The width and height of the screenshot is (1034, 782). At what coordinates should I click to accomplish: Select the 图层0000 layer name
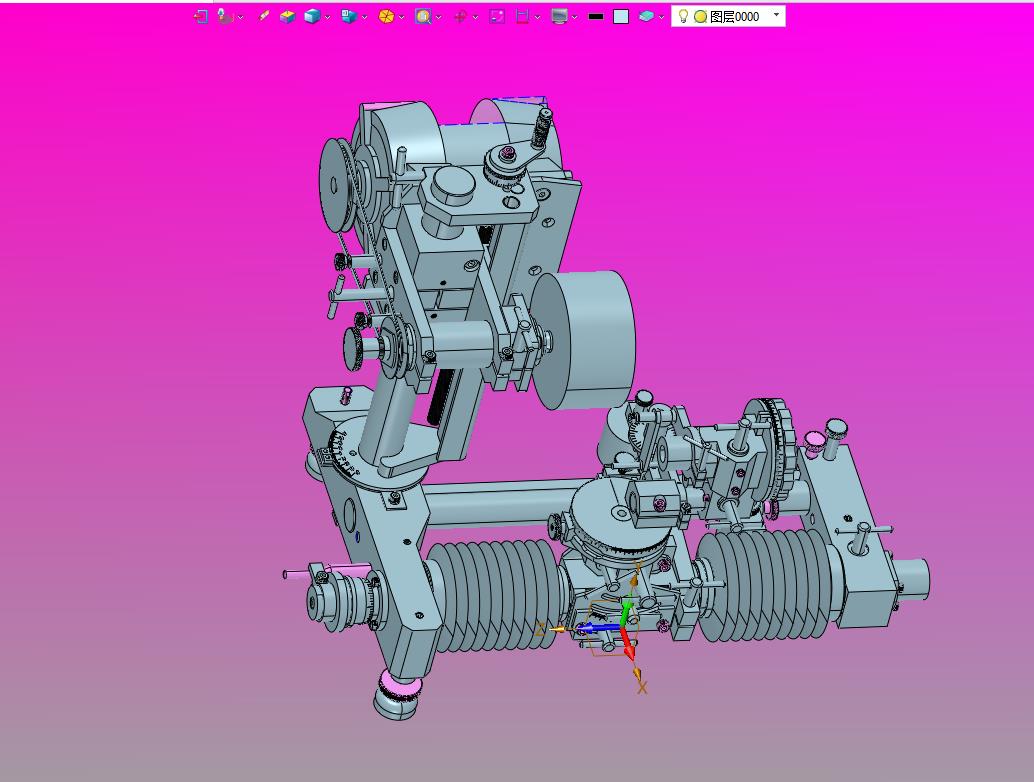point(735,16)
